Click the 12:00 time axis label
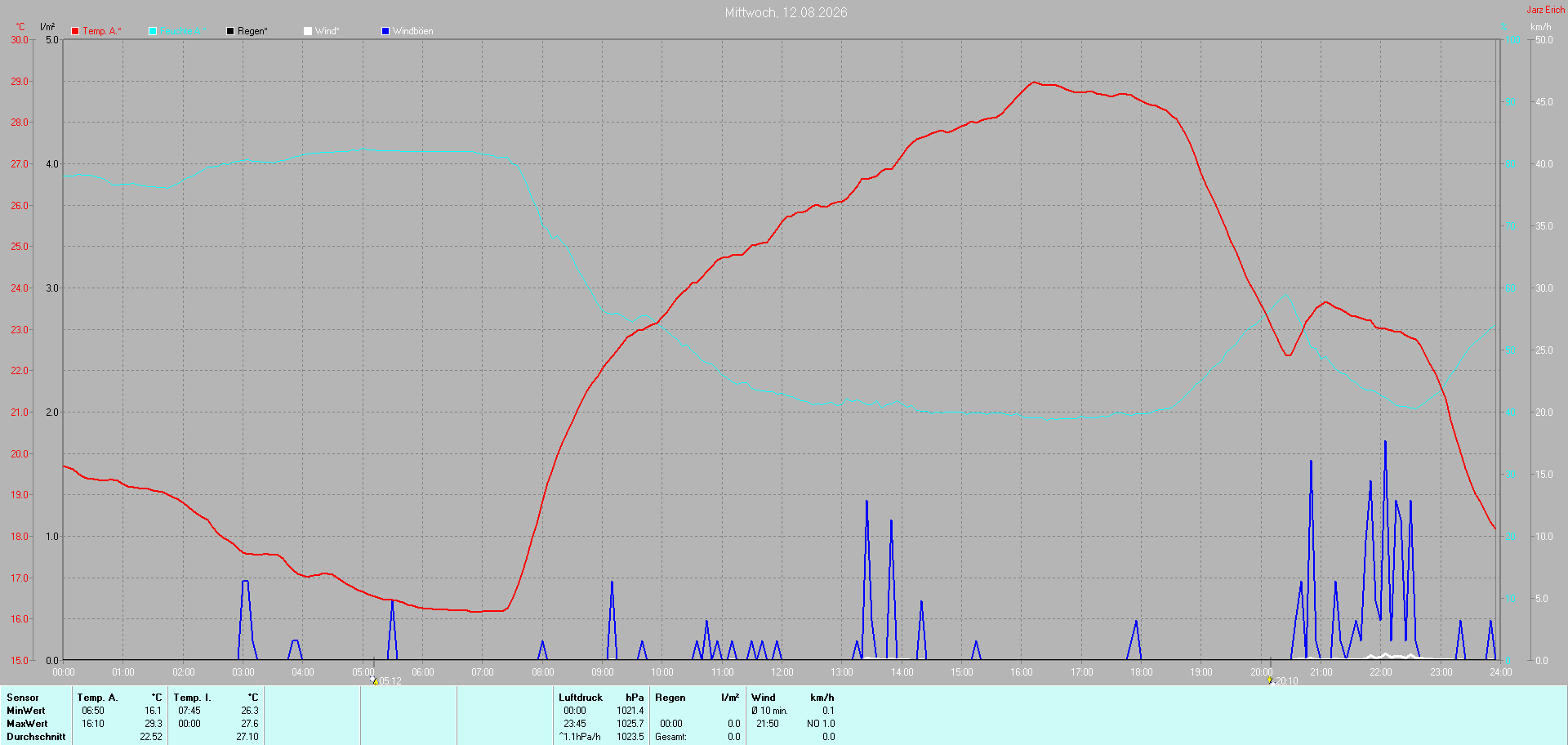This screenshot has width=1568, height=745. [782, 672]
